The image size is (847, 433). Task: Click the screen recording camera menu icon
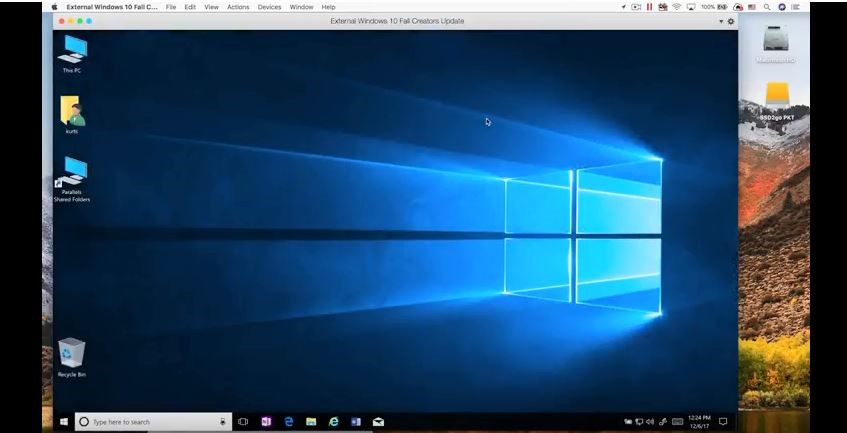[x=636, y=7]
